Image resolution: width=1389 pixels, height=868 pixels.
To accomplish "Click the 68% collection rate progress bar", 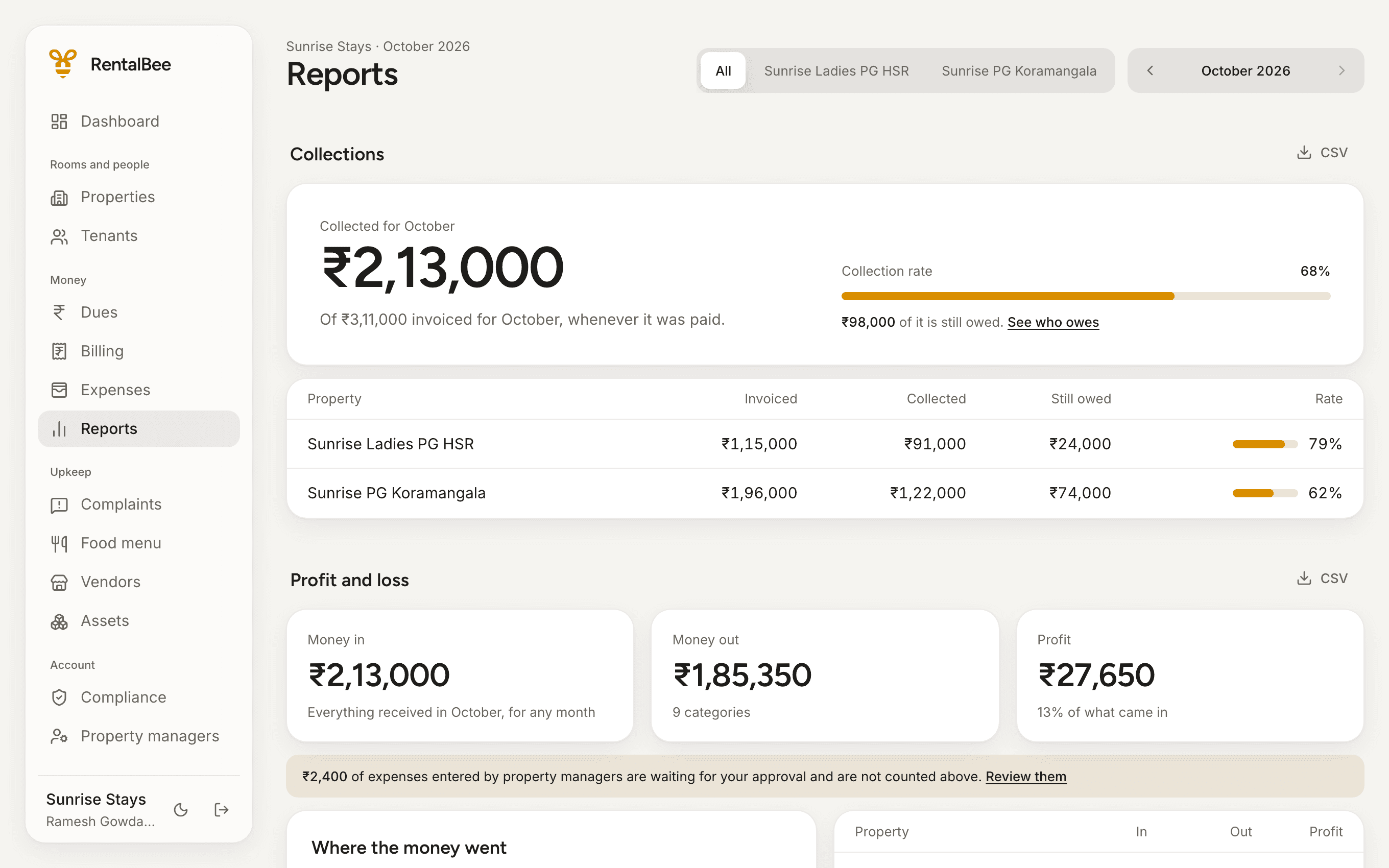I will [1085, 296].
